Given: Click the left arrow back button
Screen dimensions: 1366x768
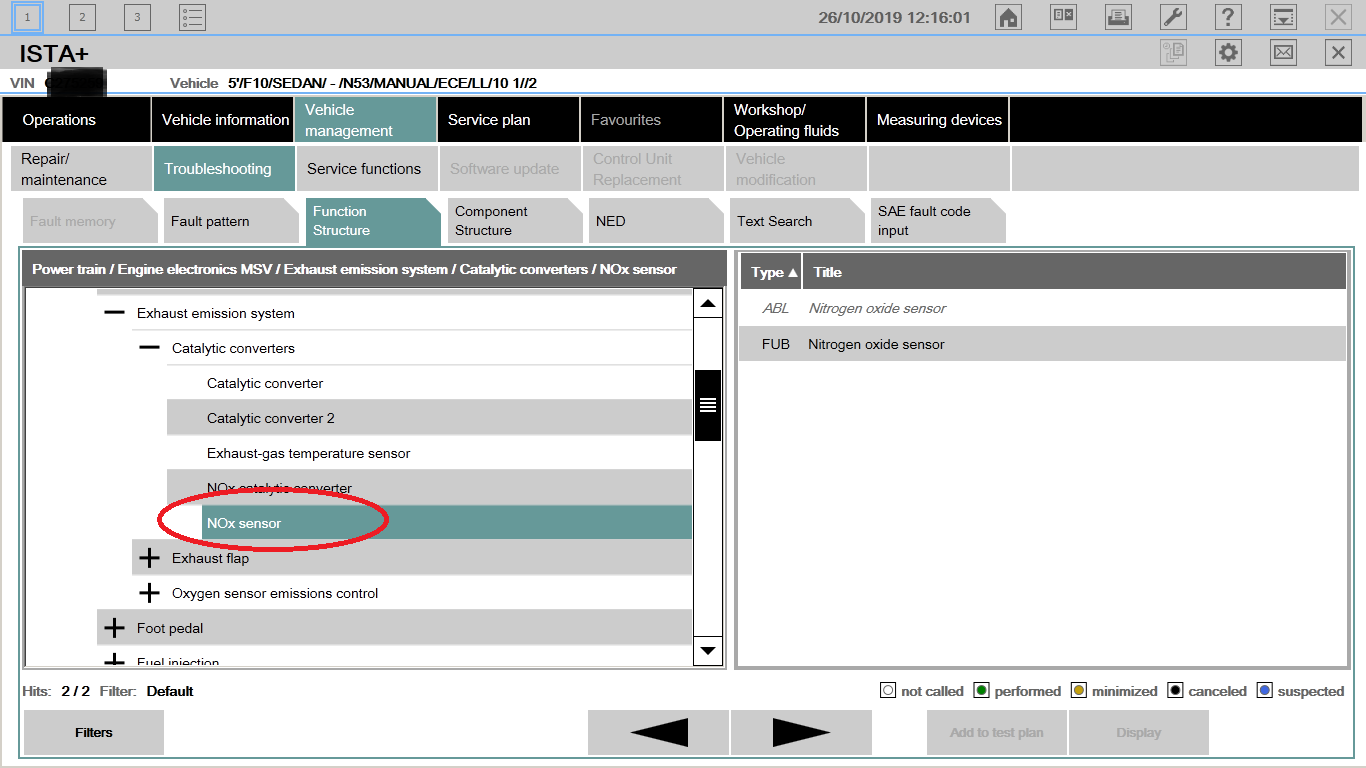Looking at the screenshot, I should click(658, 733).
